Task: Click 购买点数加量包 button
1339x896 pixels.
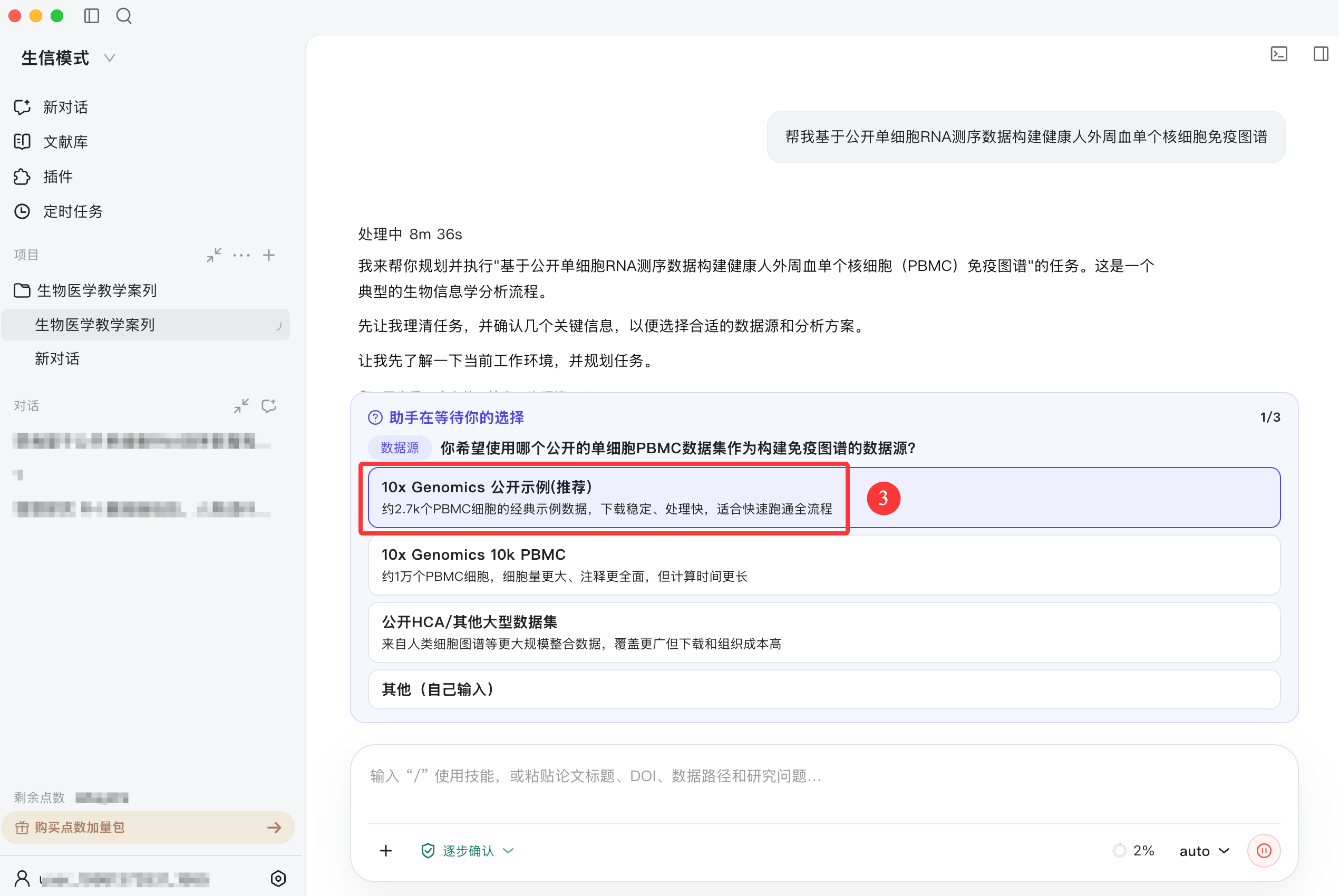Action: [148, 827]
